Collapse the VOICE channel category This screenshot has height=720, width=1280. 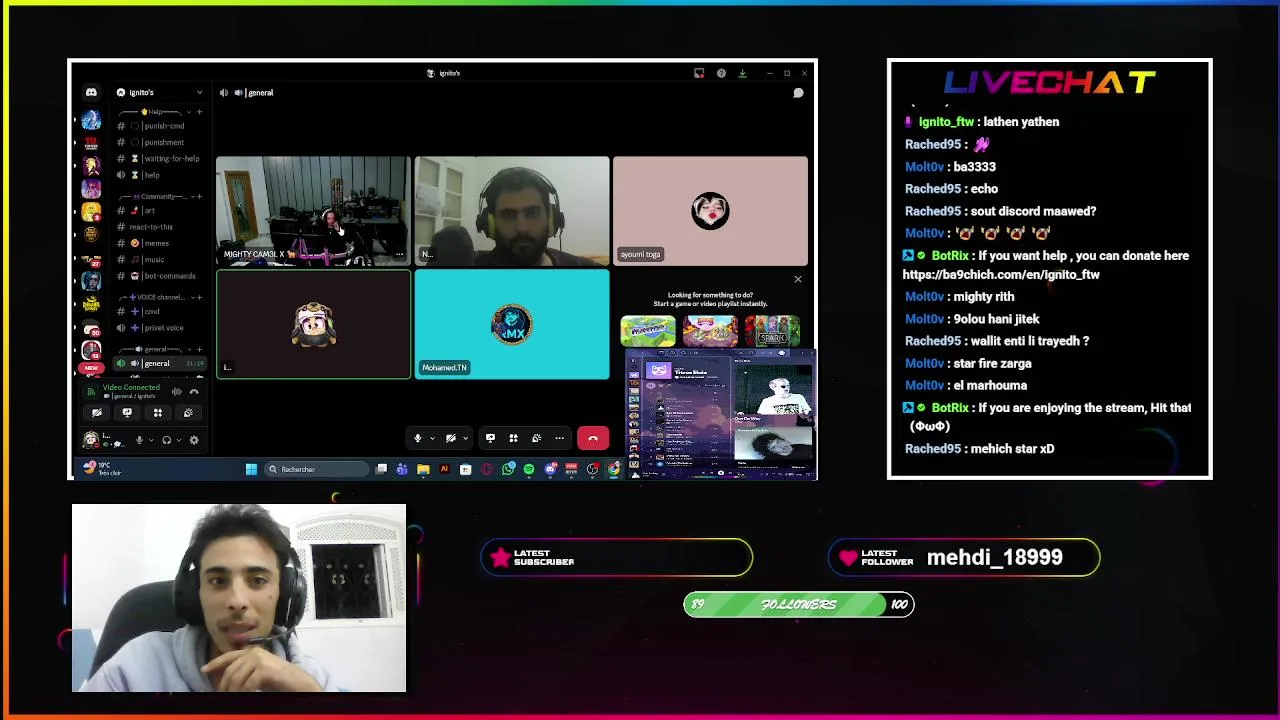[193, 297]
